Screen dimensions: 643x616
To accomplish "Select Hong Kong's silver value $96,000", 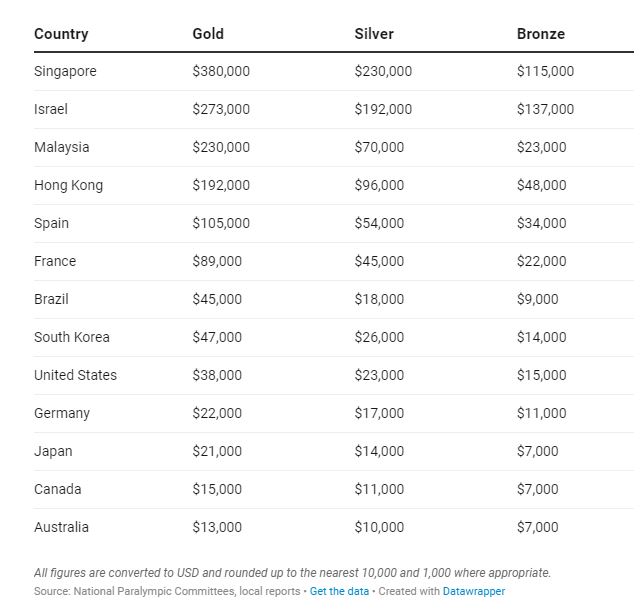I will click(379, 185).
